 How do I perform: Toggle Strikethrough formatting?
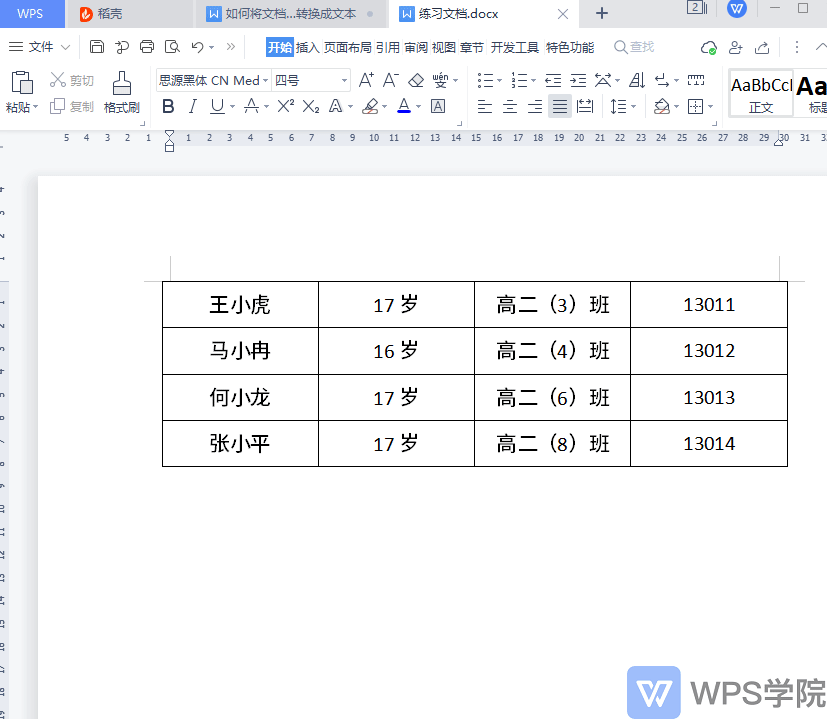pos(251,107)
